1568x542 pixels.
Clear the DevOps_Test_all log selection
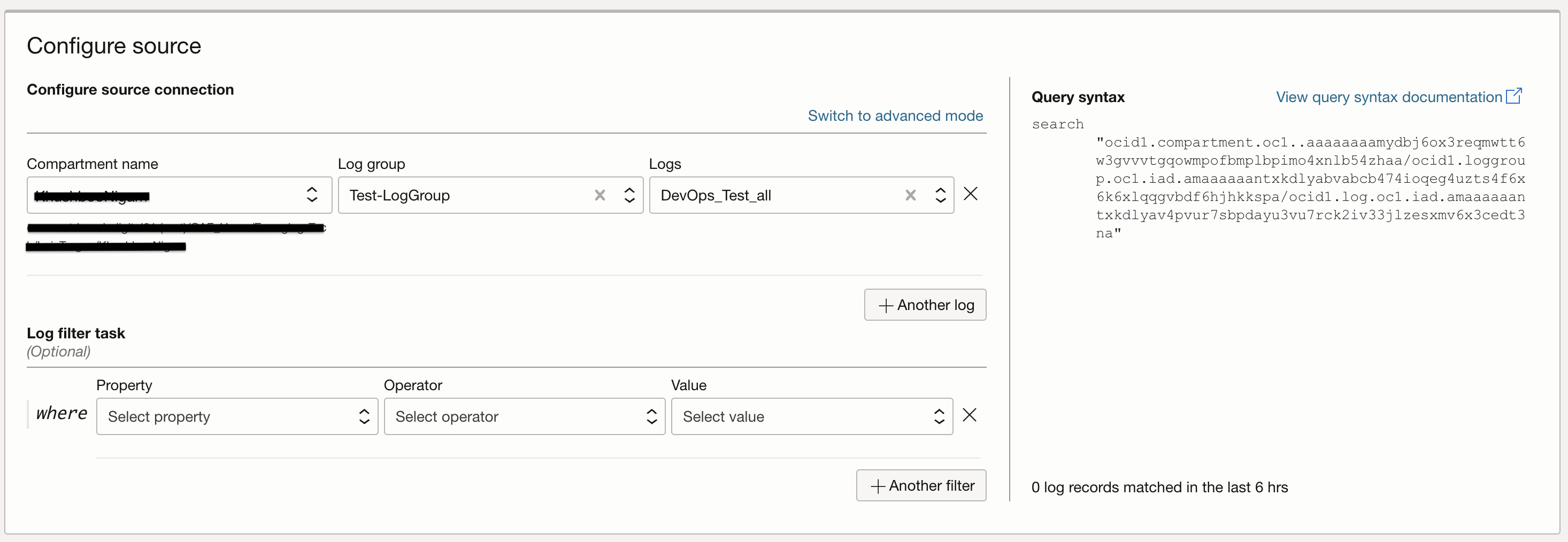(910, 195)
